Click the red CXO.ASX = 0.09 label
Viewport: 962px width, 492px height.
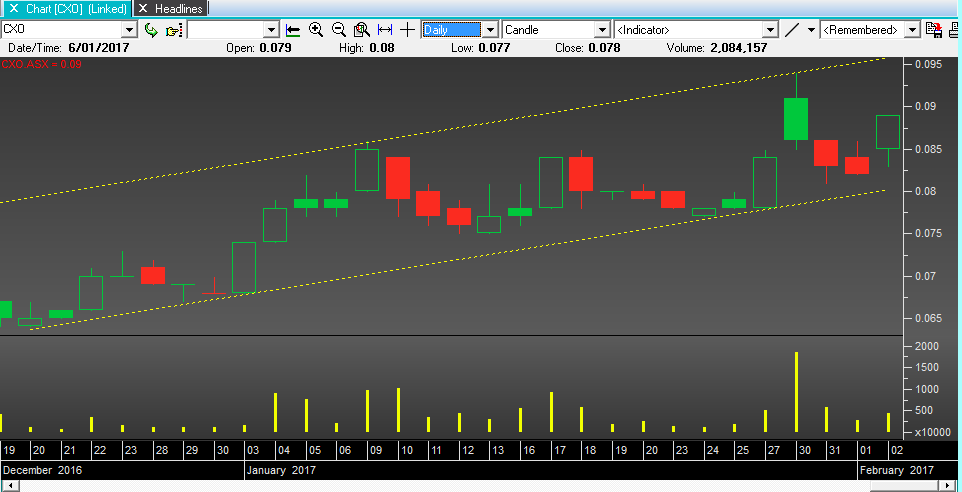[x=42, y=64]
